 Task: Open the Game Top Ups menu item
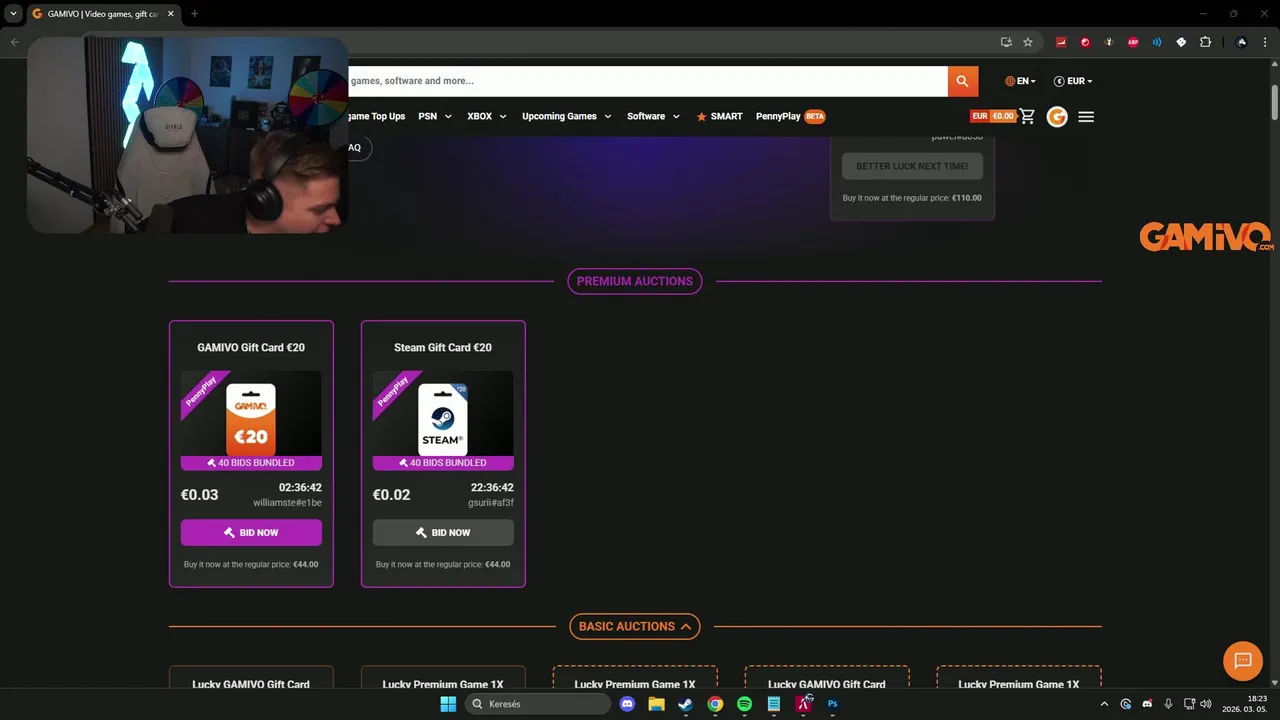(x=375, y=116)
